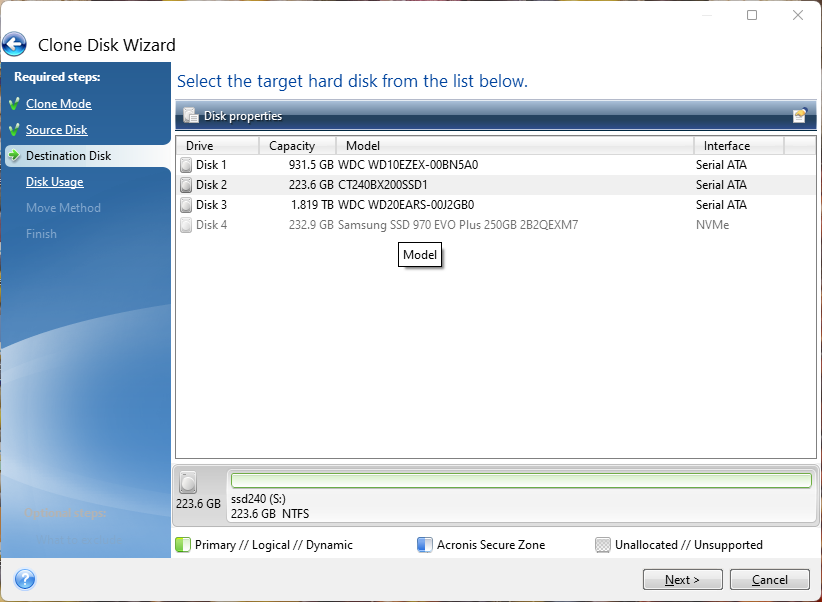The image size is (822, 602).
Task: Select the WDC WD20EARS-00J2GB0 model
Action: (406, 205)
